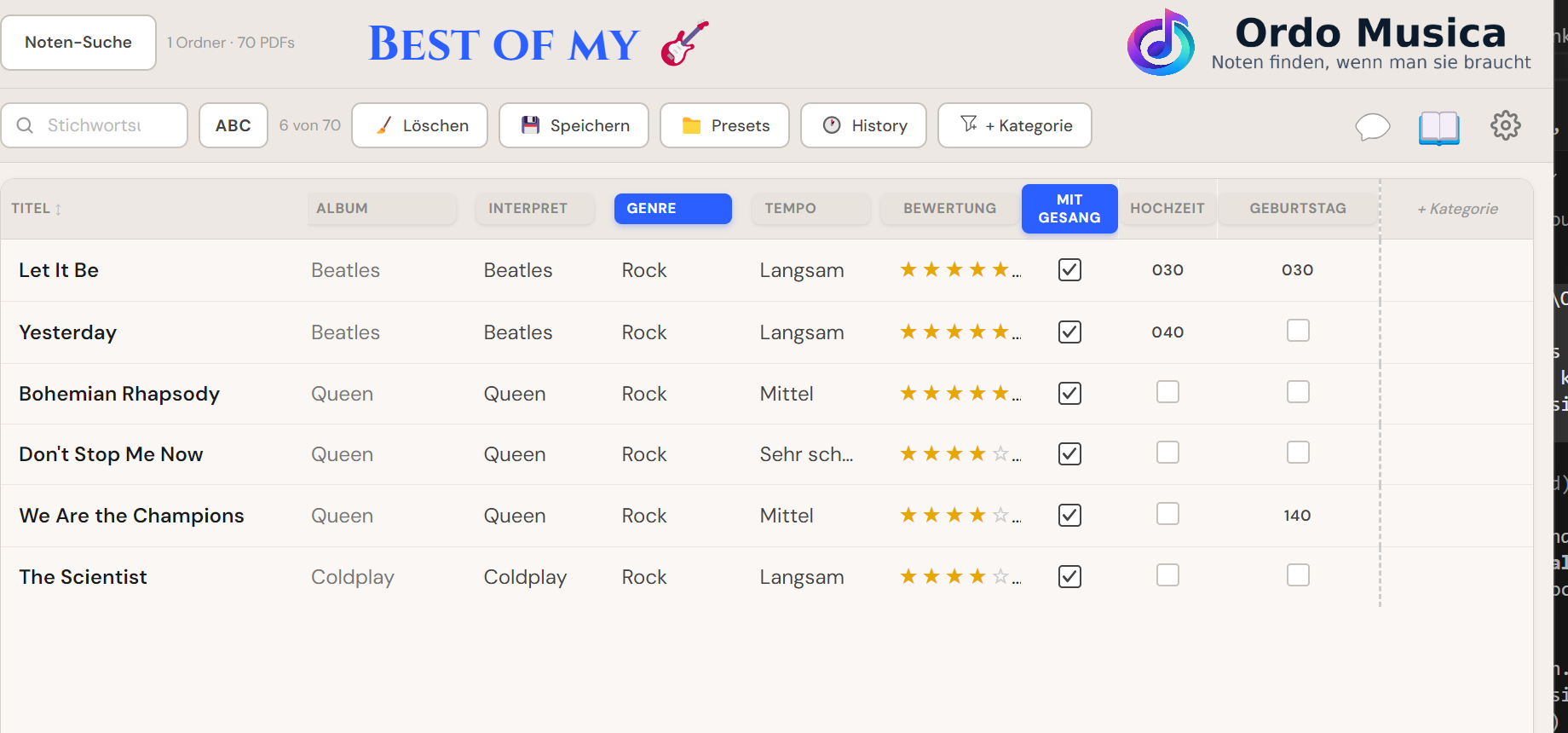Click the Noten-Suche button
Viewport: 1568px width, 733px height.
point(78,43)
